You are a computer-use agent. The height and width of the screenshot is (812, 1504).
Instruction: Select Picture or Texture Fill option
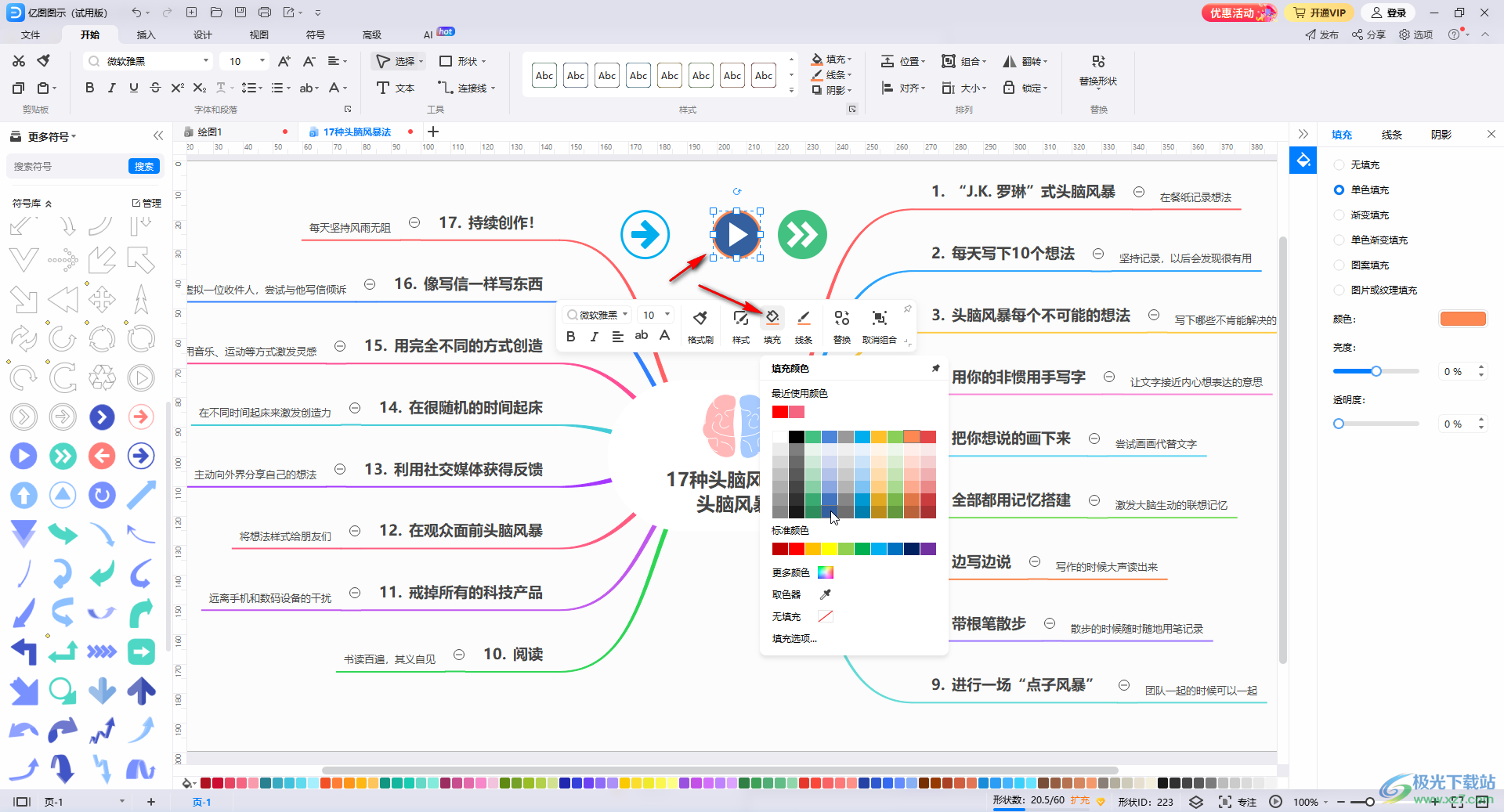(1339, 290)
